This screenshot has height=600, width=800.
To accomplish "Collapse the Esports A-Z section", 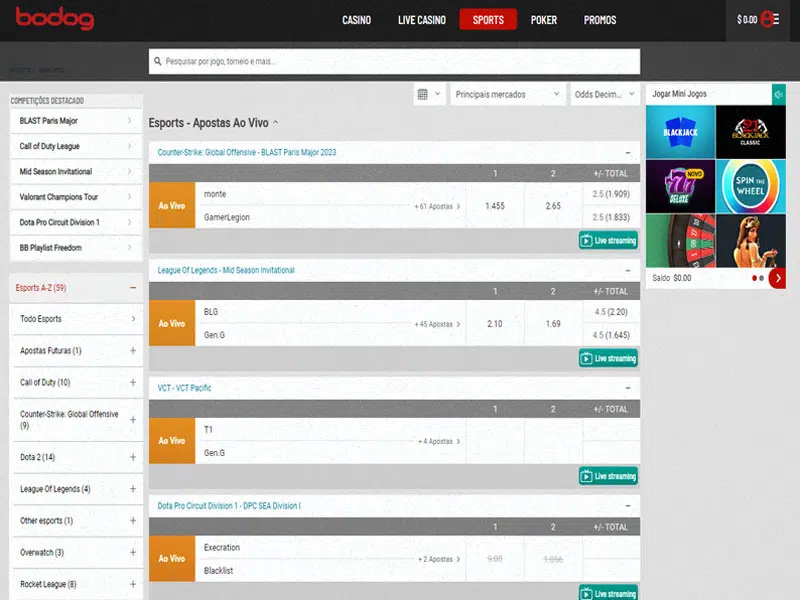I will pyautogui.click(x=132, y=288).
